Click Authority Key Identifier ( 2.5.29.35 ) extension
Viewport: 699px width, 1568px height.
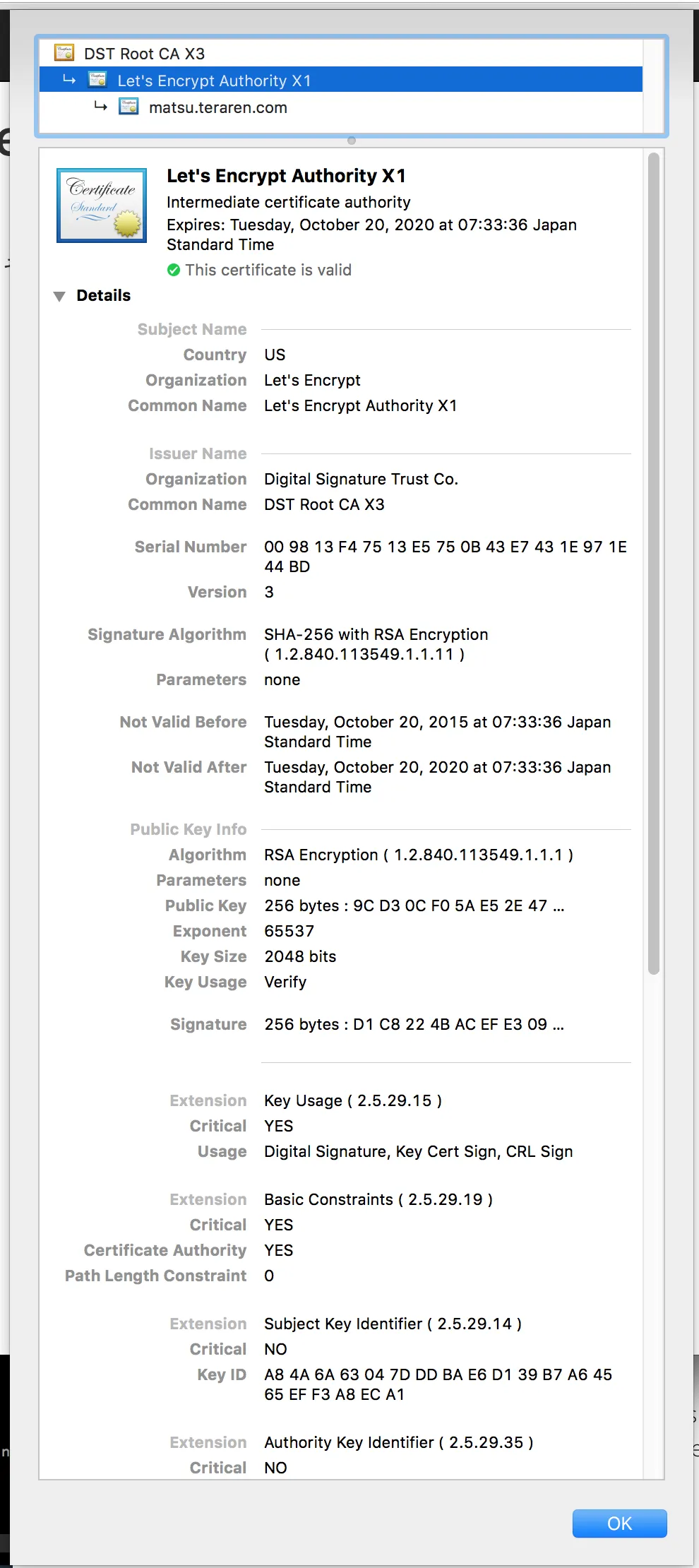click(x=399, y=1442)
